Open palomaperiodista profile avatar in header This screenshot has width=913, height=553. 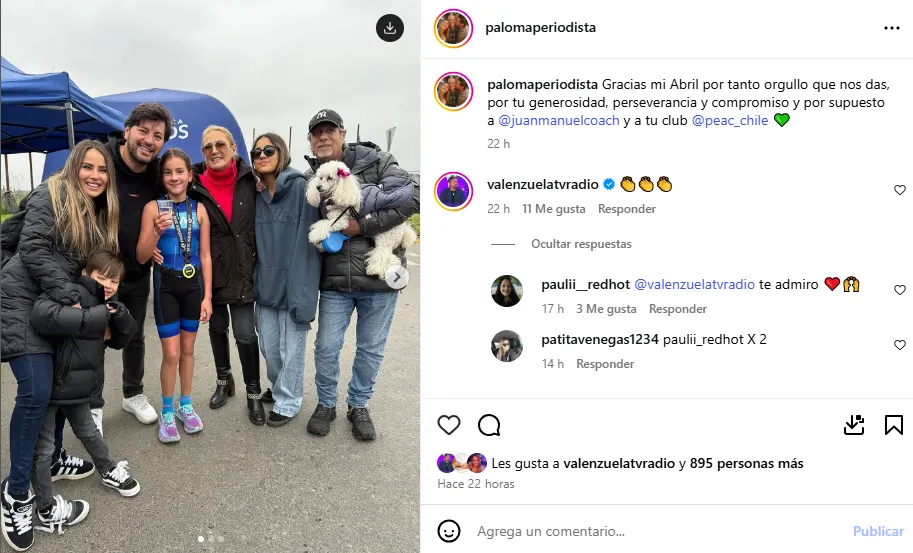(453, 28)
